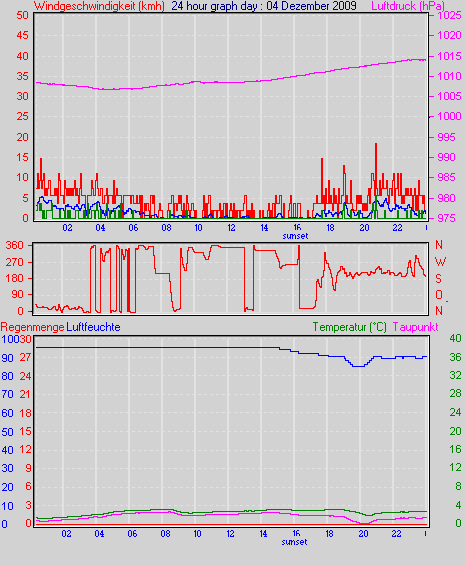Click the green '28' temperature axis value
The image size is (465, 566).
[455, 393]
